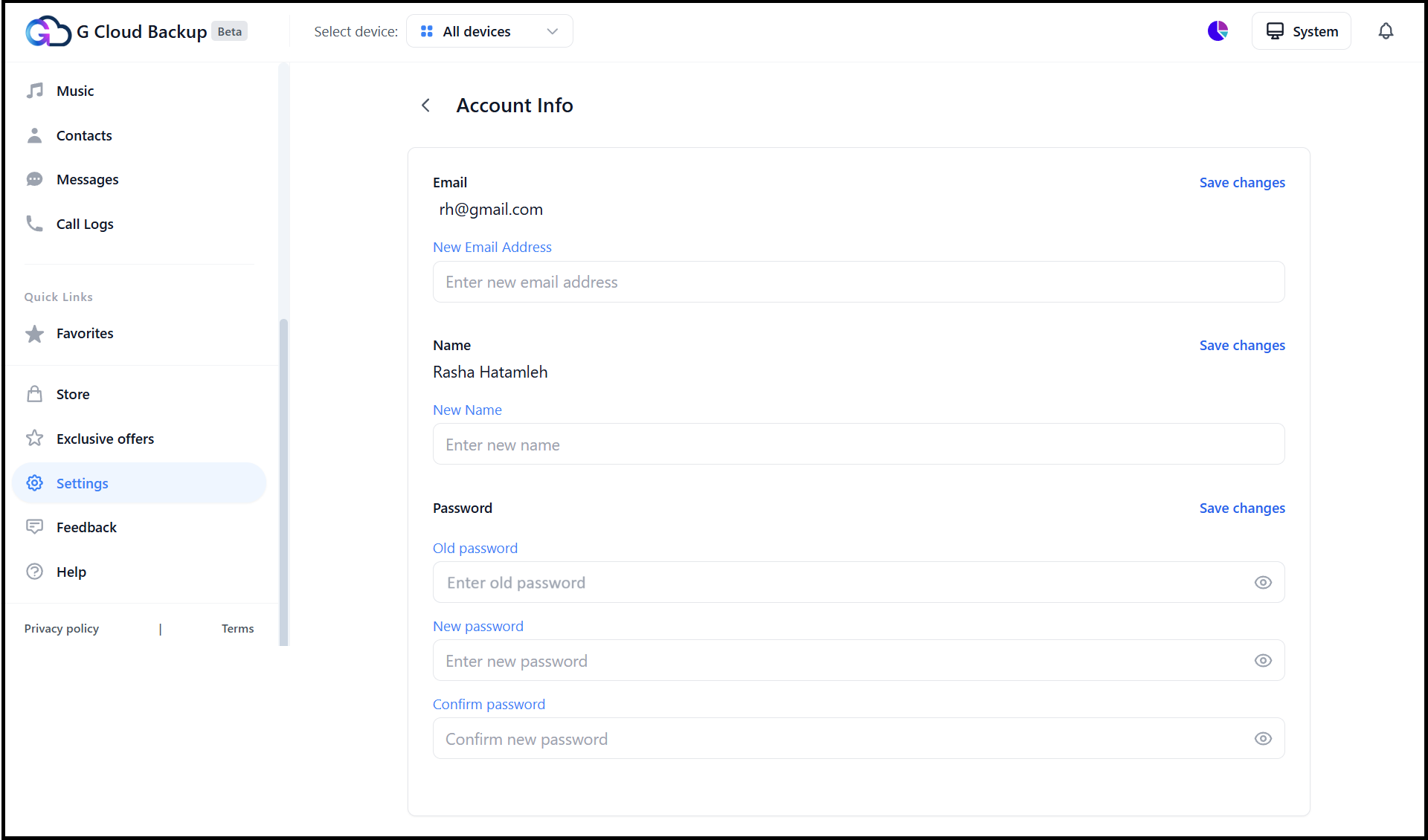The width and height of the screenshot is (1428, 840).
Task: Open the System theme switcher
Action: (1301, 30)
